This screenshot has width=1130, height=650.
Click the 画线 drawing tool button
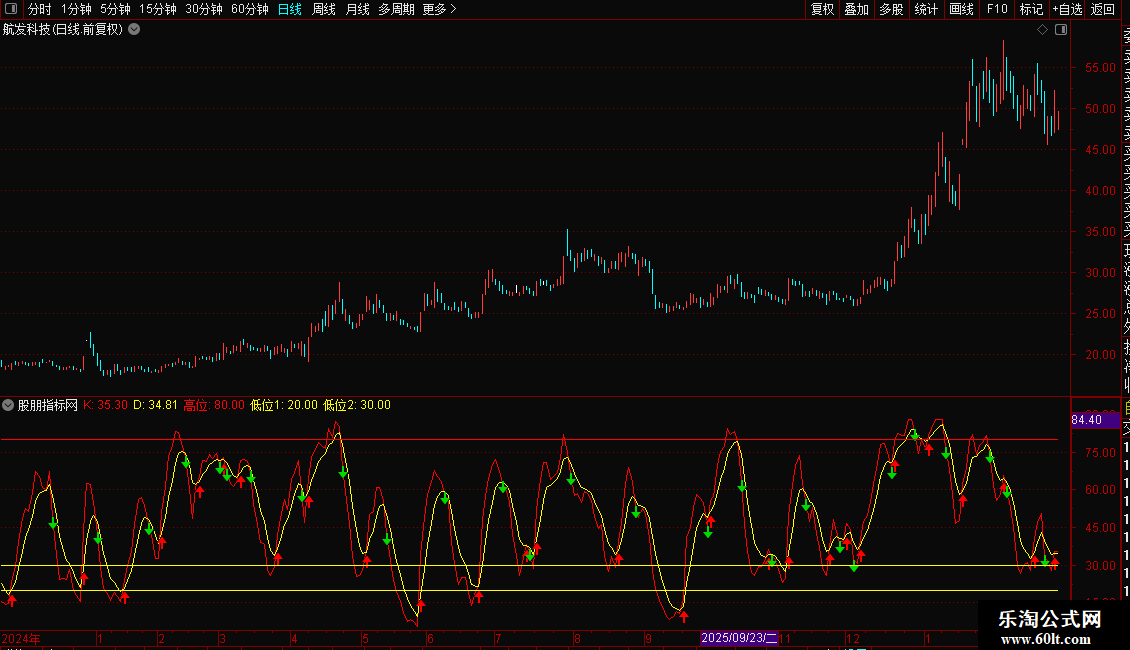click(x=961, y=9)
